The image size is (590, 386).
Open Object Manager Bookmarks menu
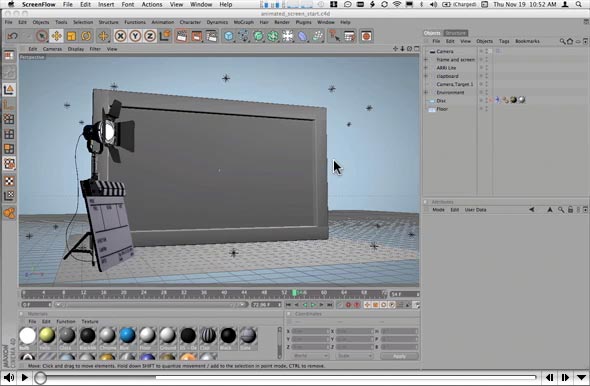click(527, 41)
